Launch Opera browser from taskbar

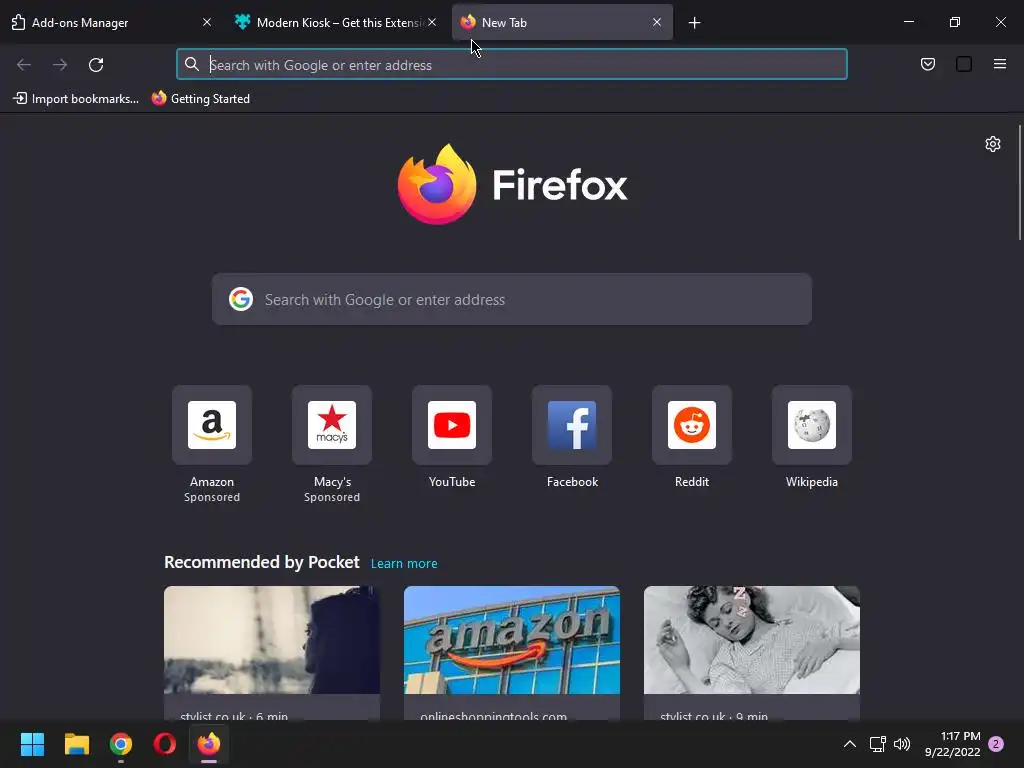[165, 744]
